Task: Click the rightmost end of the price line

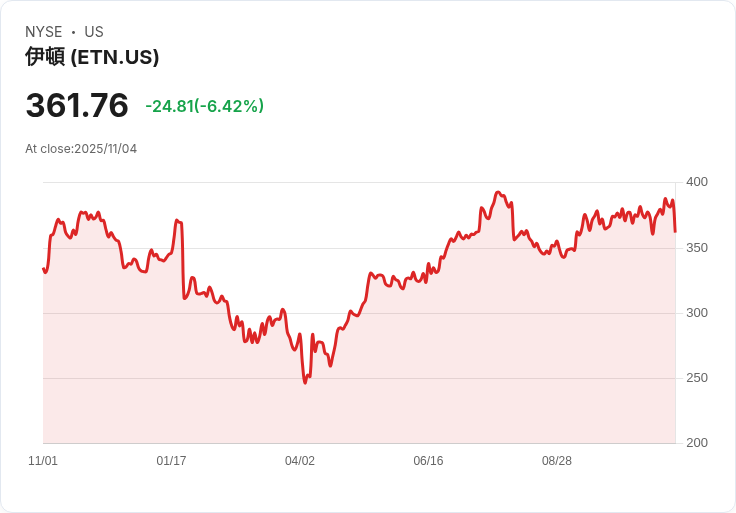Action: pos(675,232)
